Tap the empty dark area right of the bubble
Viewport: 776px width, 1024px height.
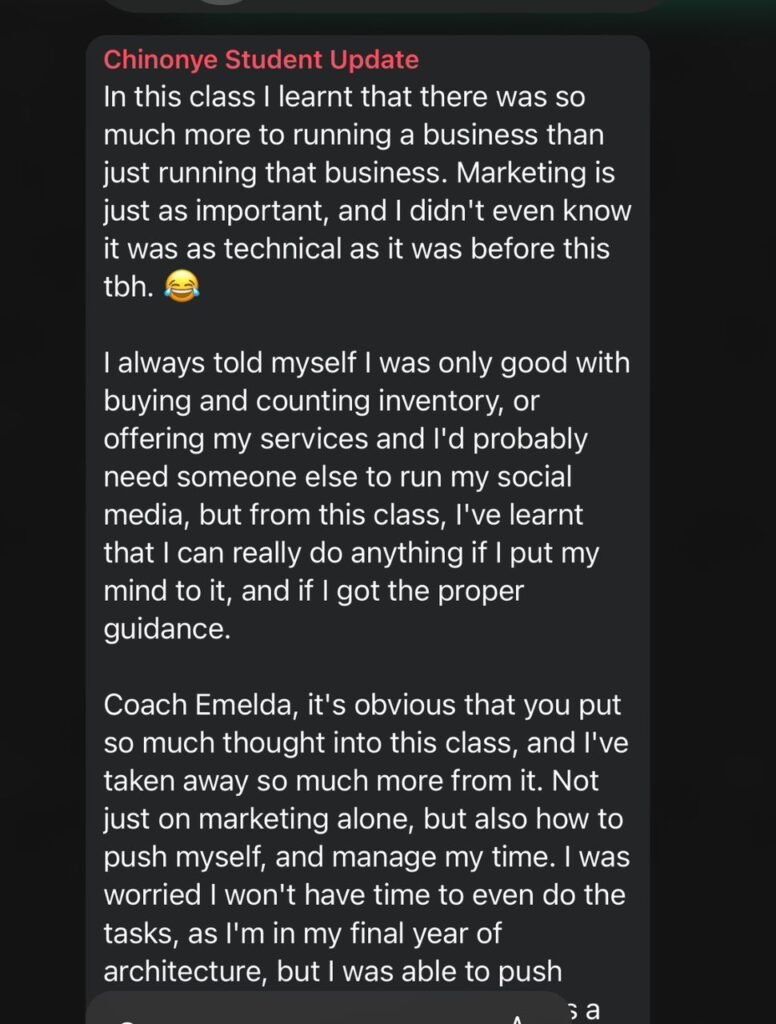click(712, 500)
